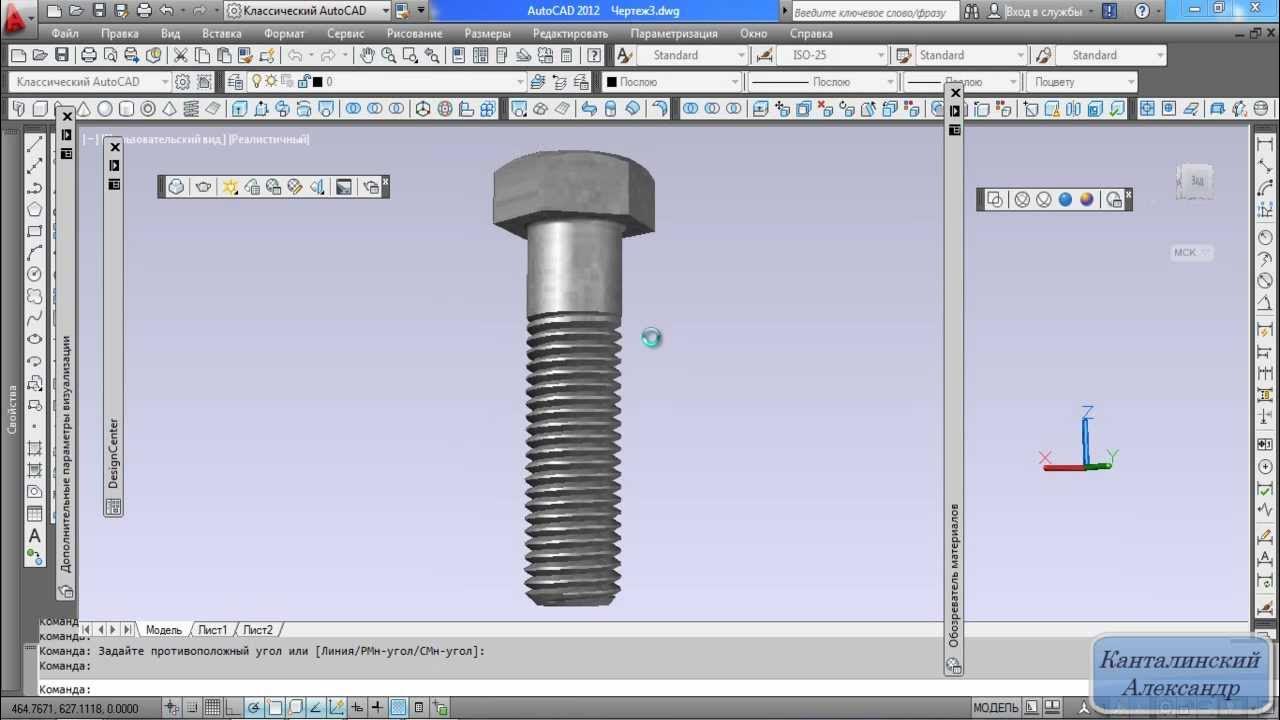This screenshot has height=720, width=1280.
Task: Open the Послою linetype dropdown
Action: (x=823, y=82)
